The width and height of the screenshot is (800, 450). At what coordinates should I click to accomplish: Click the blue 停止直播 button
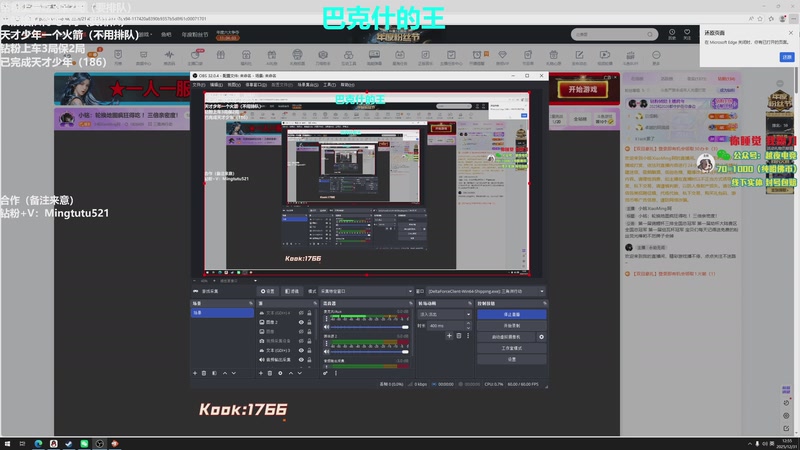(511, 314)
